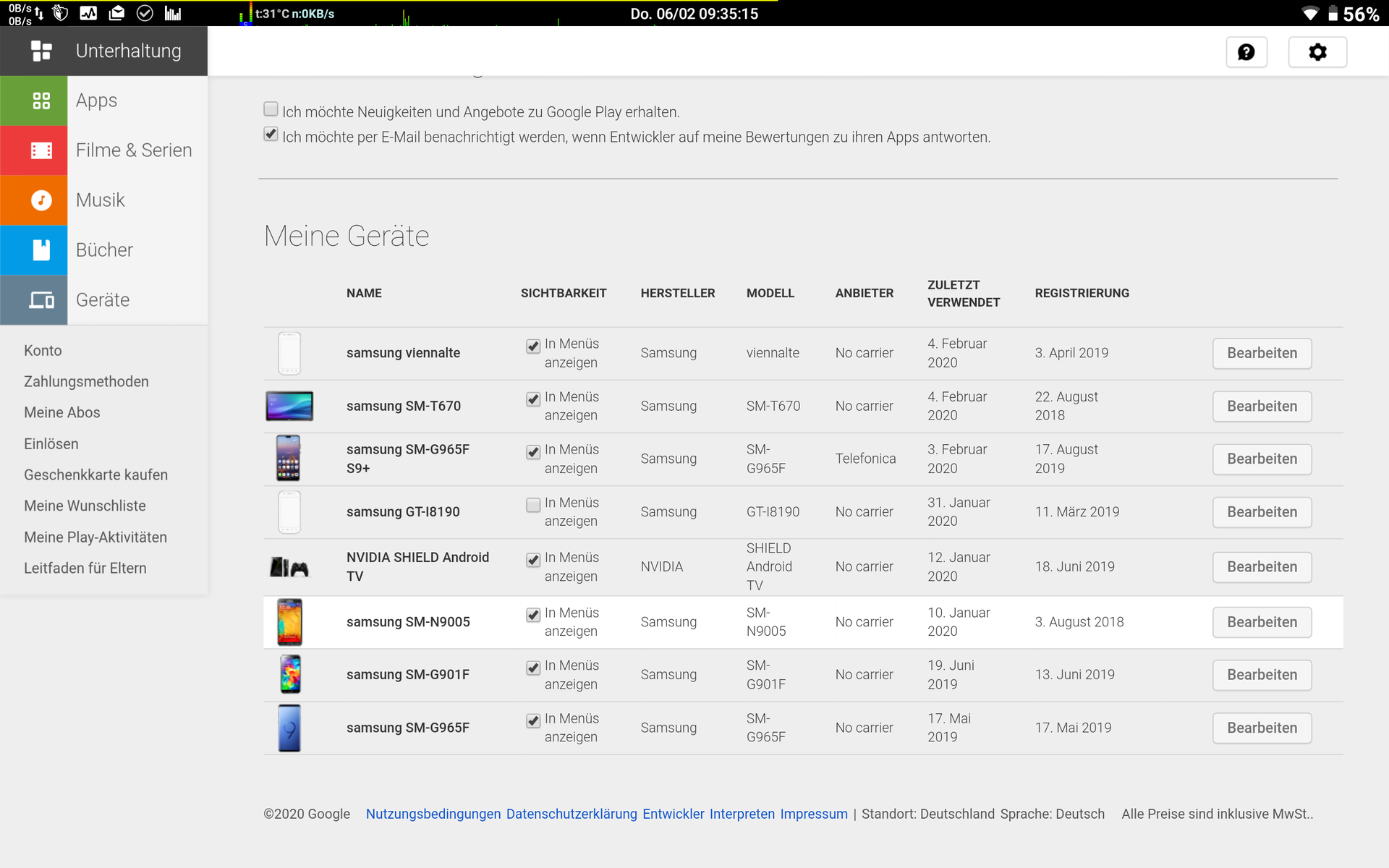Click Bearbeiten for SM-G965F S9+
This screenshot has height=868, width=1389.
(x=1262, y=459)
